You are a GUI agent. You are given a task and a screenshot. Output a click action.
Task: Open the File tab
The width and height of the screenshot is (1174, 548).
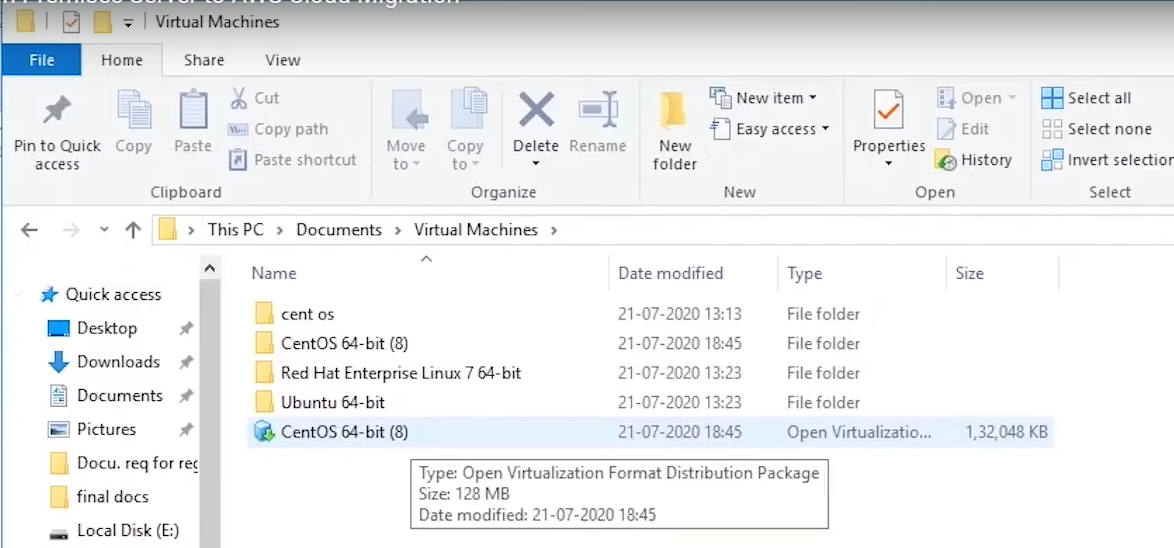(x=41, y=60)
